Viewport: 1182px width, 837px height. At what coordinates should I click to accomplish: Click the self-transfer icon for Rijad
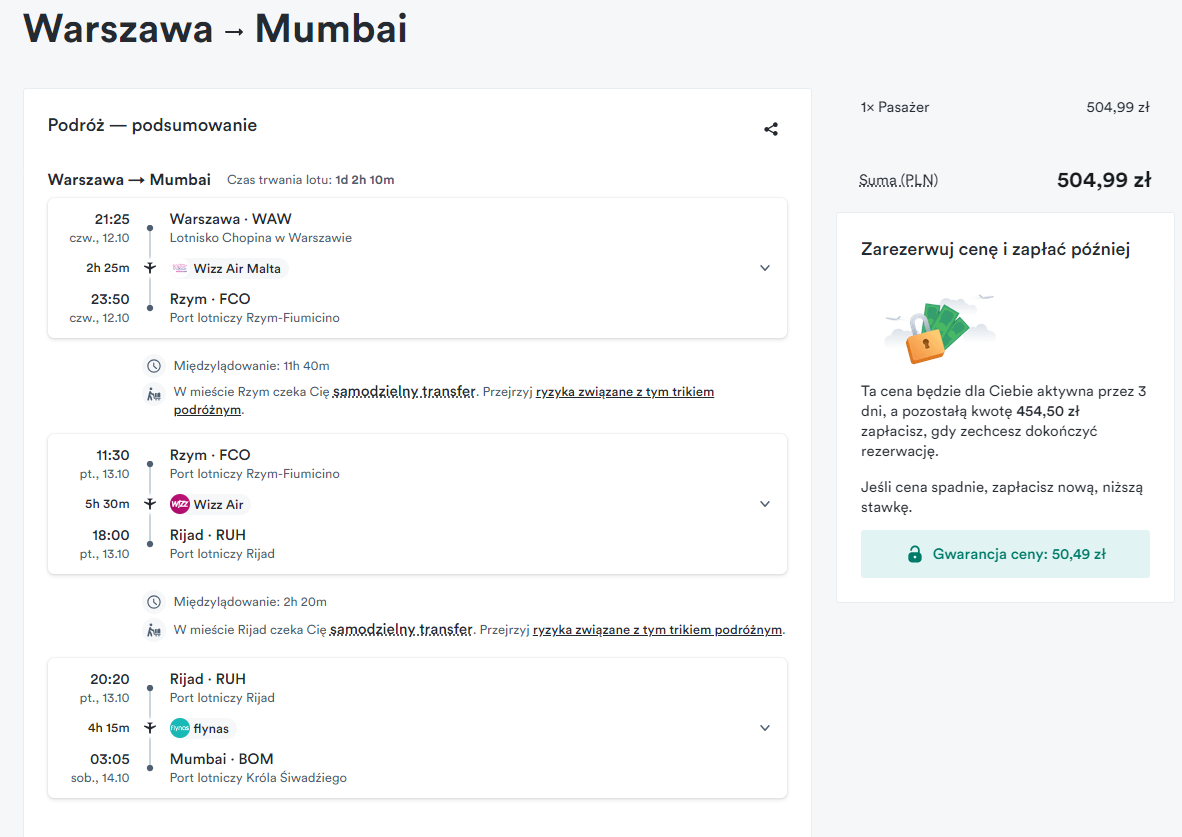[x=154, y=630]
